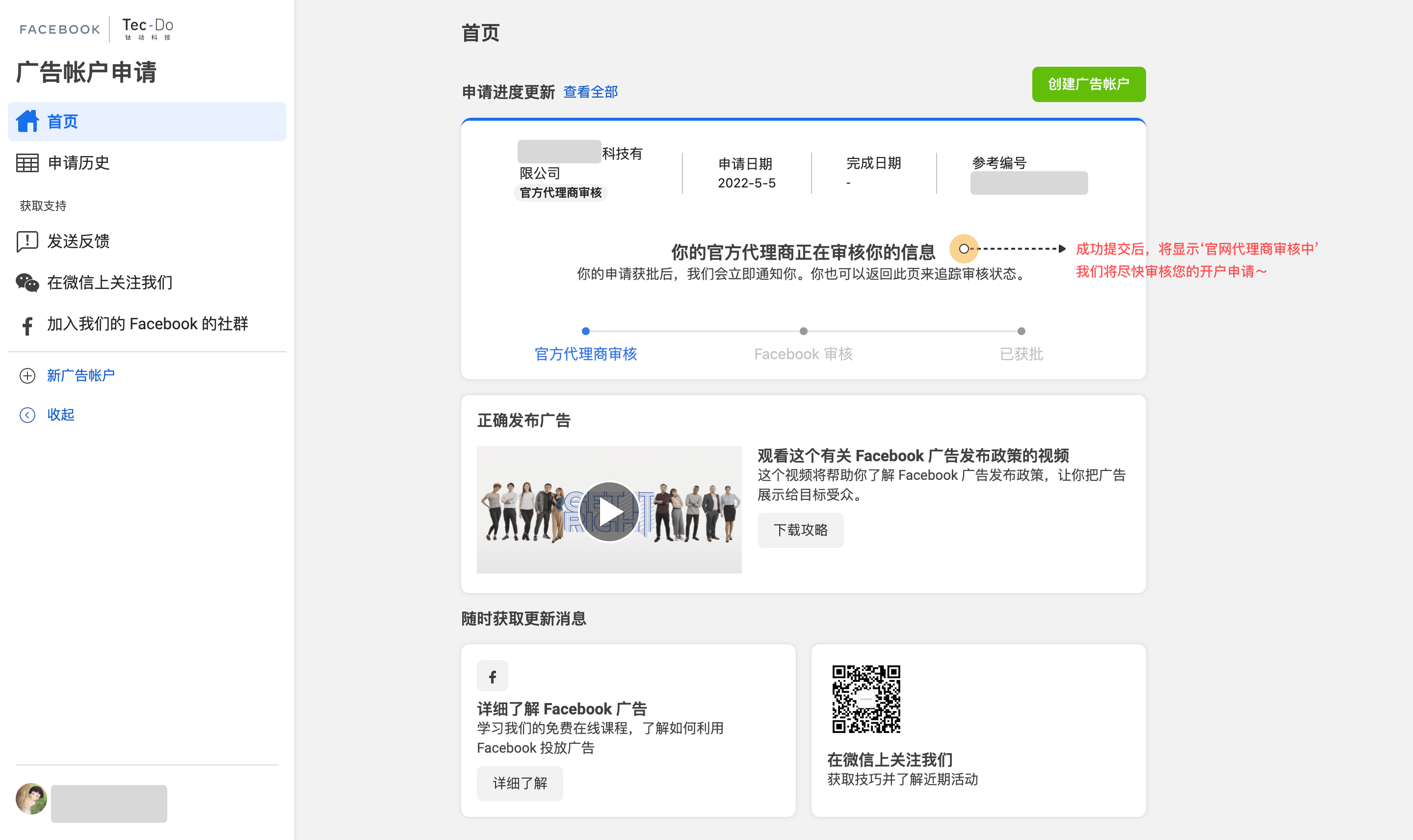Open 加入我们的 Facebook 的社群 link

pyautogui.click(x=147, y=324)
